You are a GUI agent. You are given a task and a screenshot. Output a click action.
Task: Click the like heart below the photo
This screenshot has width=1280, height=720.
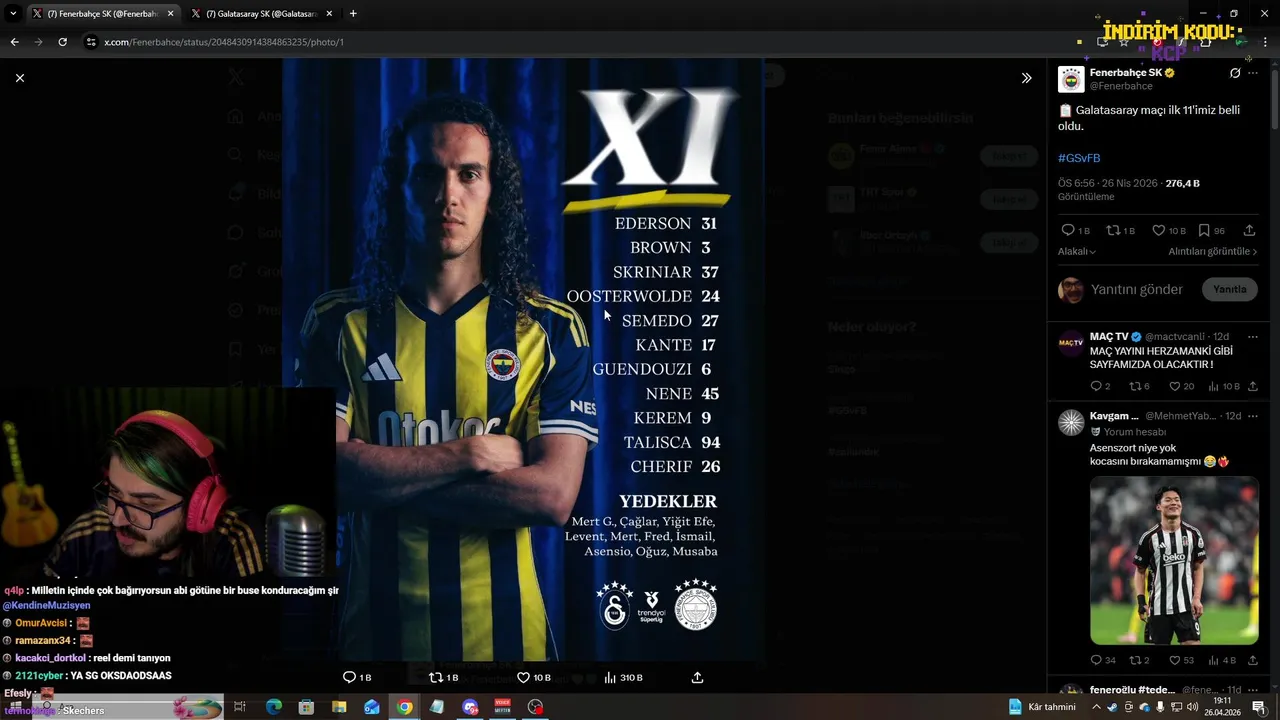click(x=523, y=677)
